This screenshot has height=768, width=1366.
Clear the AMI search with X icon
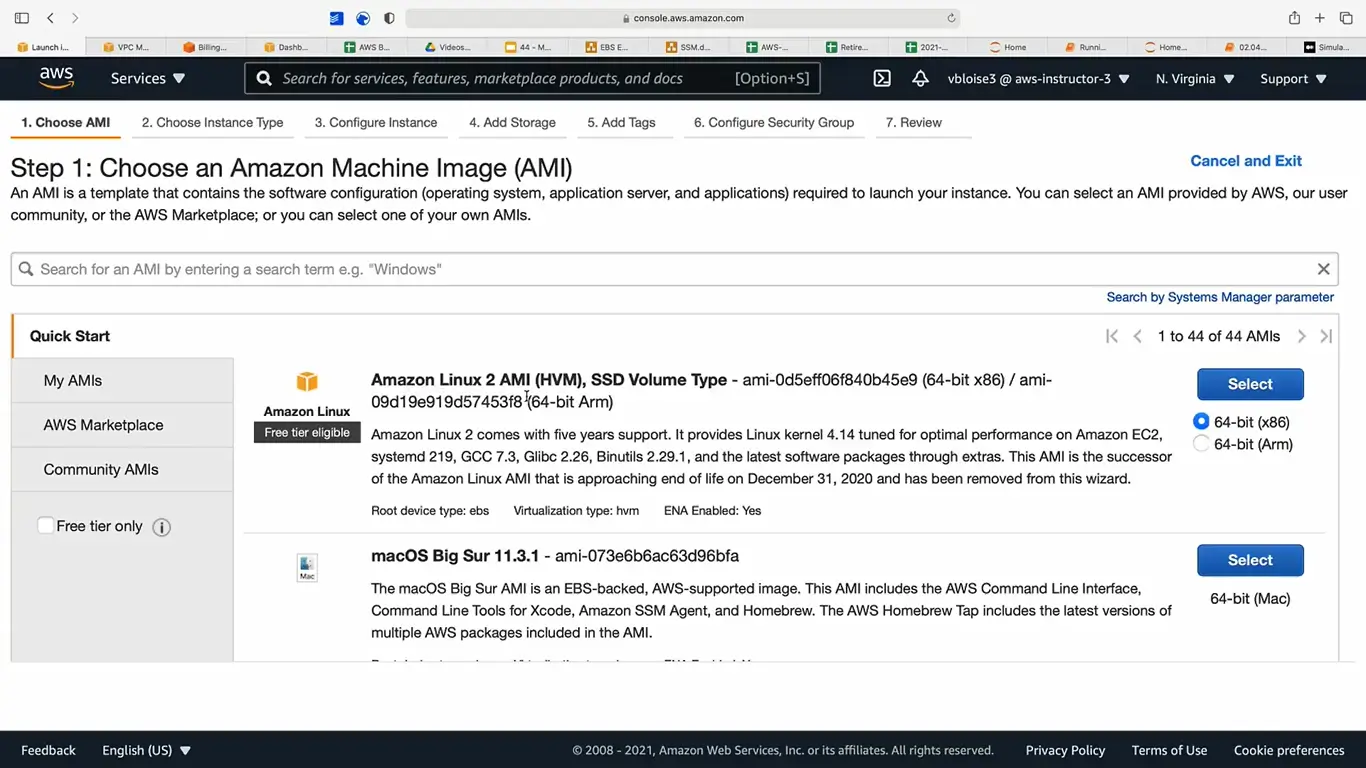(1323, 269)
